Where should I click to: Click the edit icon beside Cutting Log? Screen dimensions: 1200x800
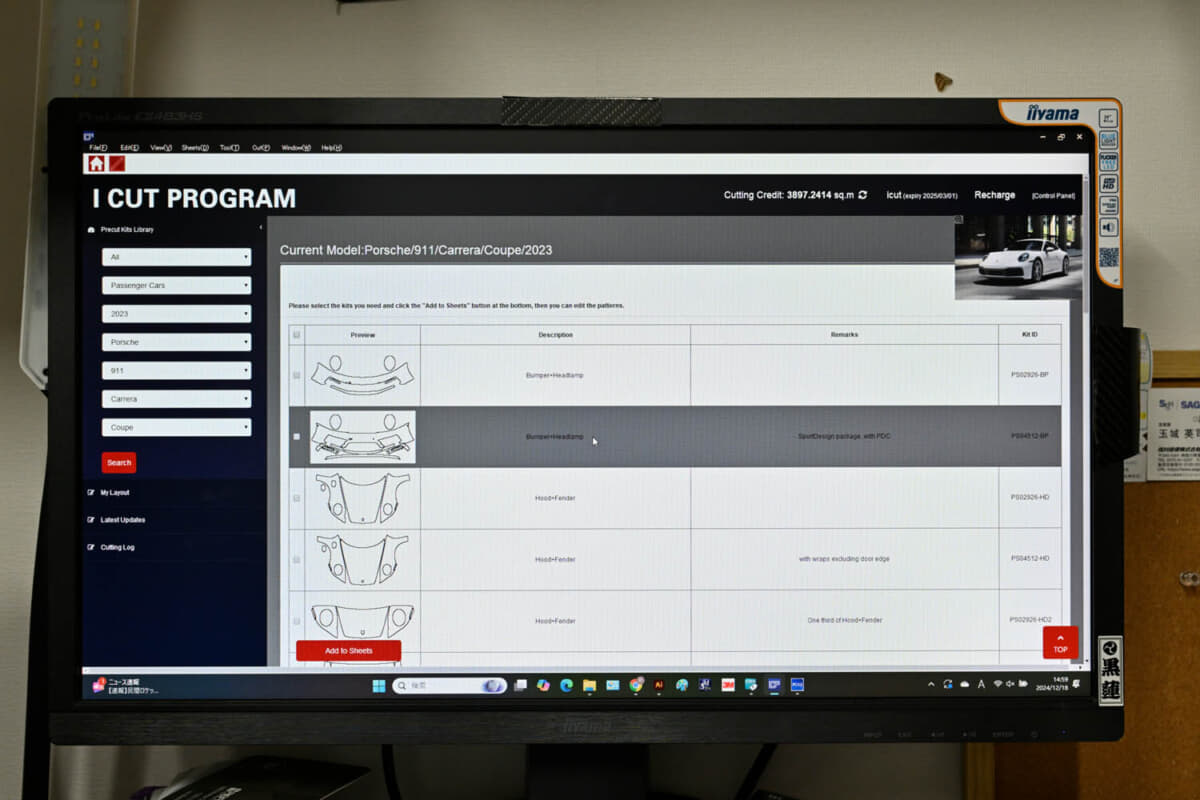91,547
